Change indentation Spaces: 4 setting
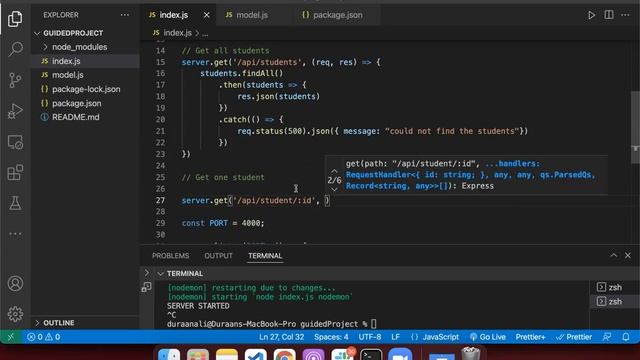 point(331,337)
